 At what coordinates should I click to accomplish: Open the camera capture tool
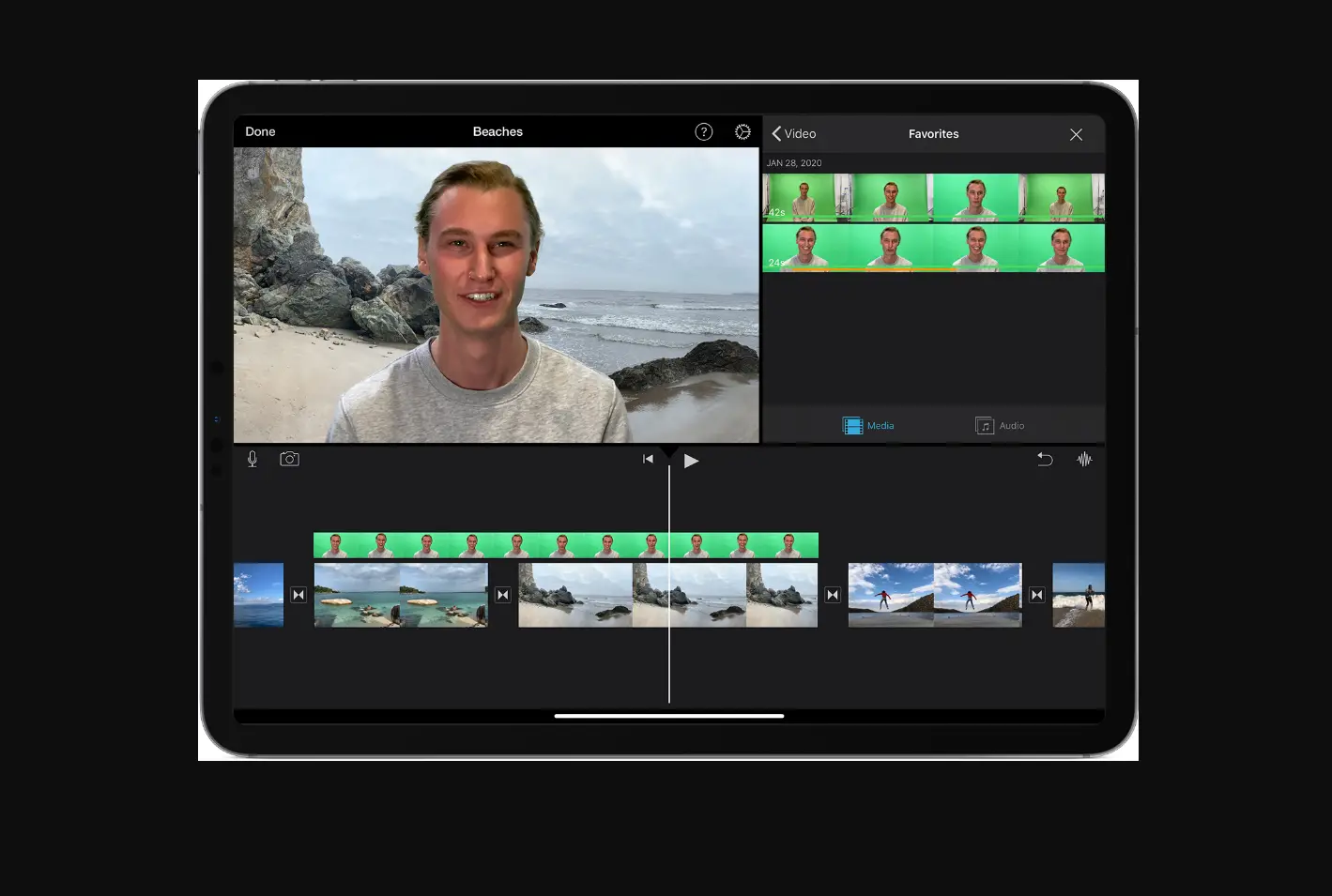(289, 459)
